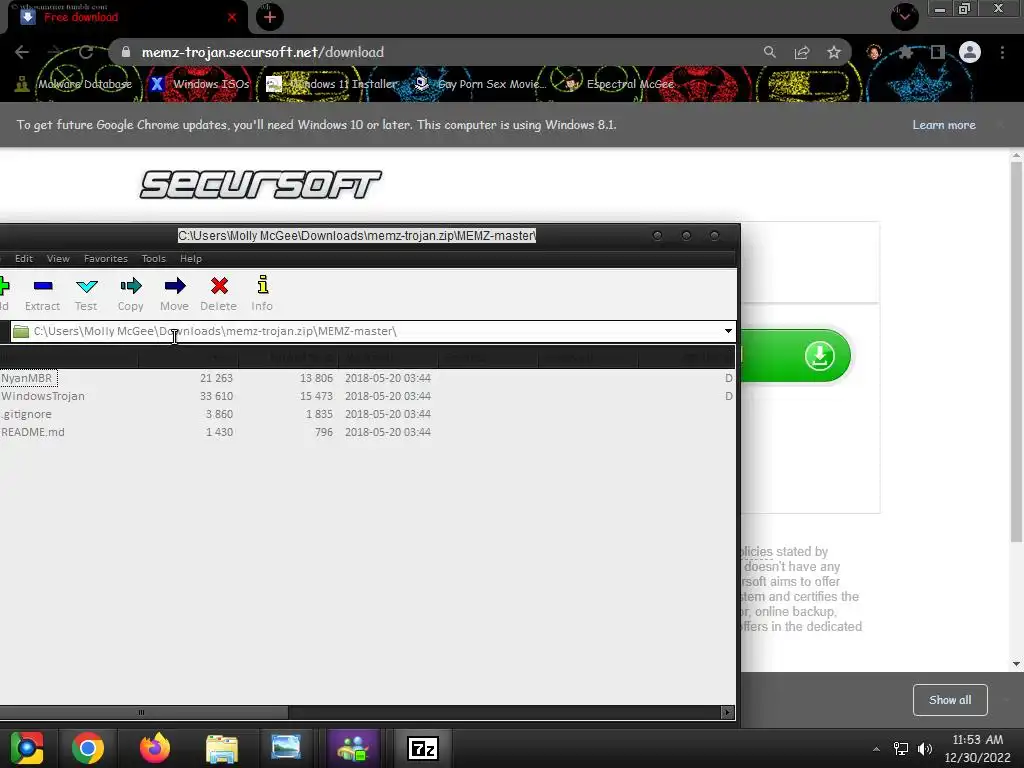Open the Tools menu in 7-Zip

(x=153, y=259)
